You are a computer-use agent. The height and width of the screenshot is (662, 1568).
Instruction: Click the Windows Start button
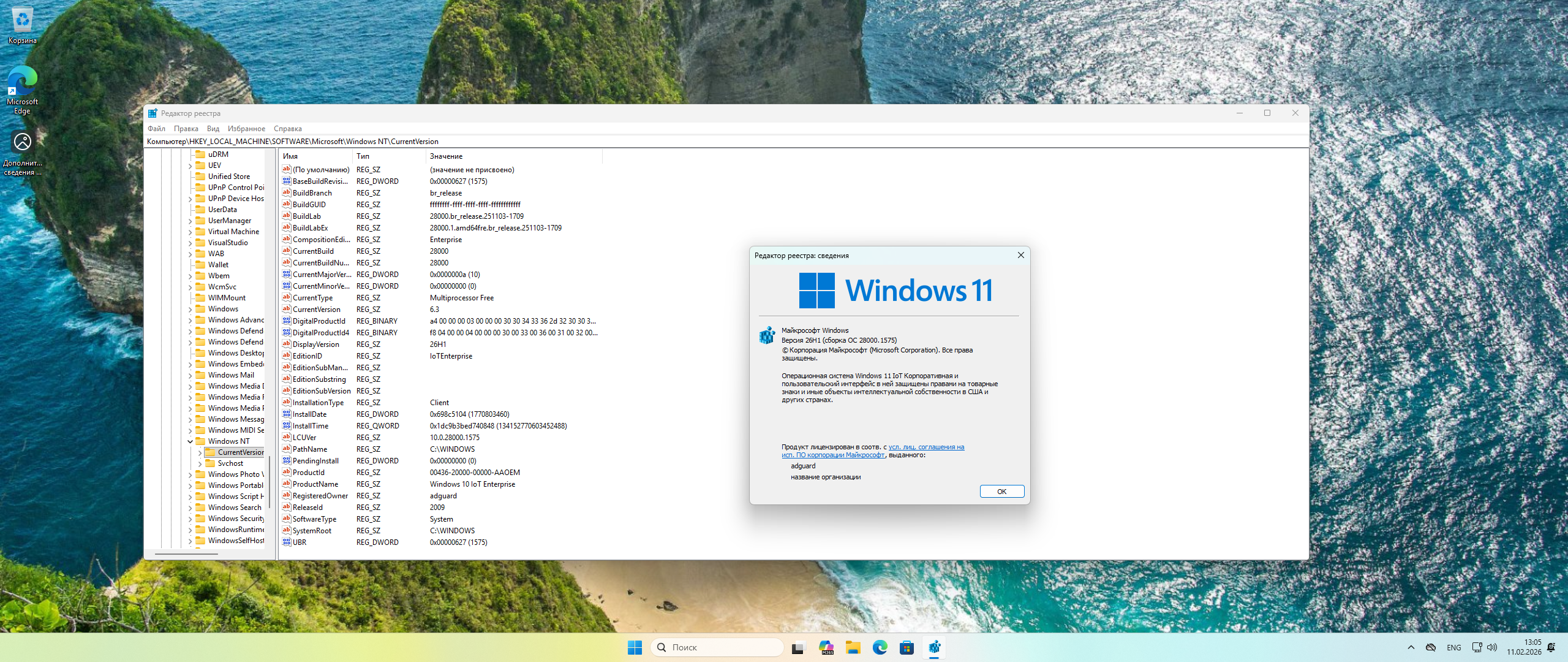(635, 647)
